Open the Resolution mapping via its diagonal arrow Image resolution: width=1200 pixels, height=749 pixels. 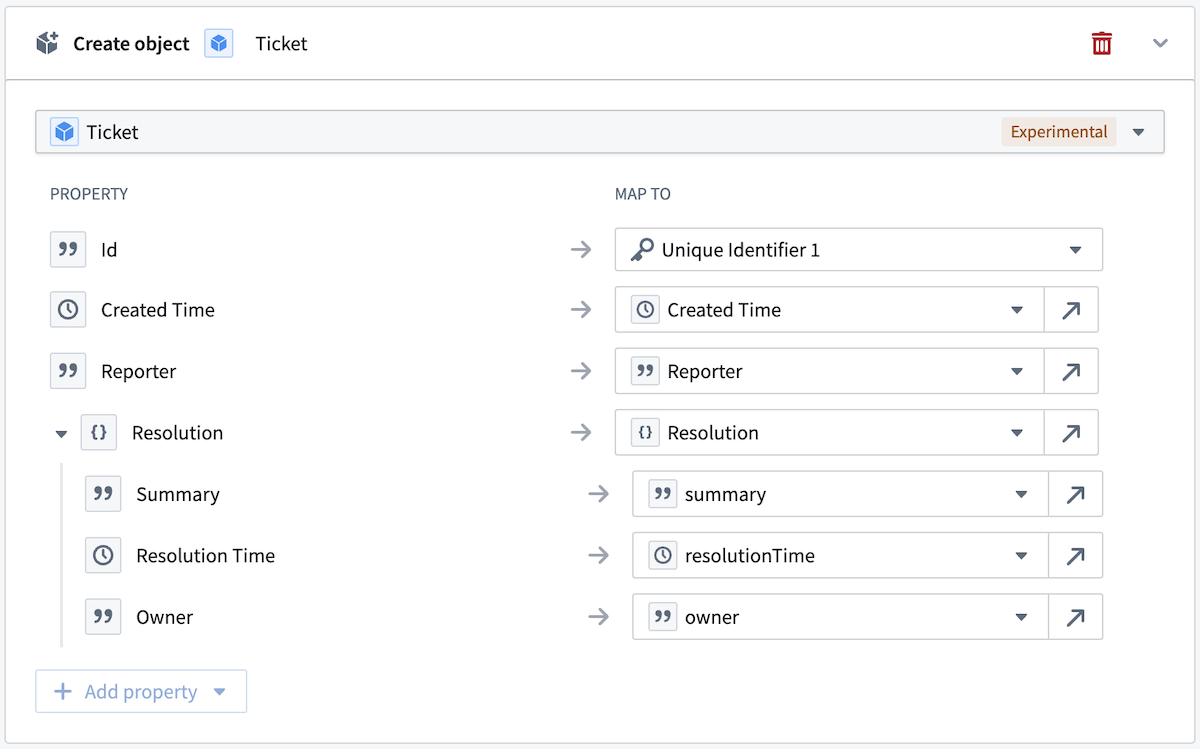pos(1074,432)
